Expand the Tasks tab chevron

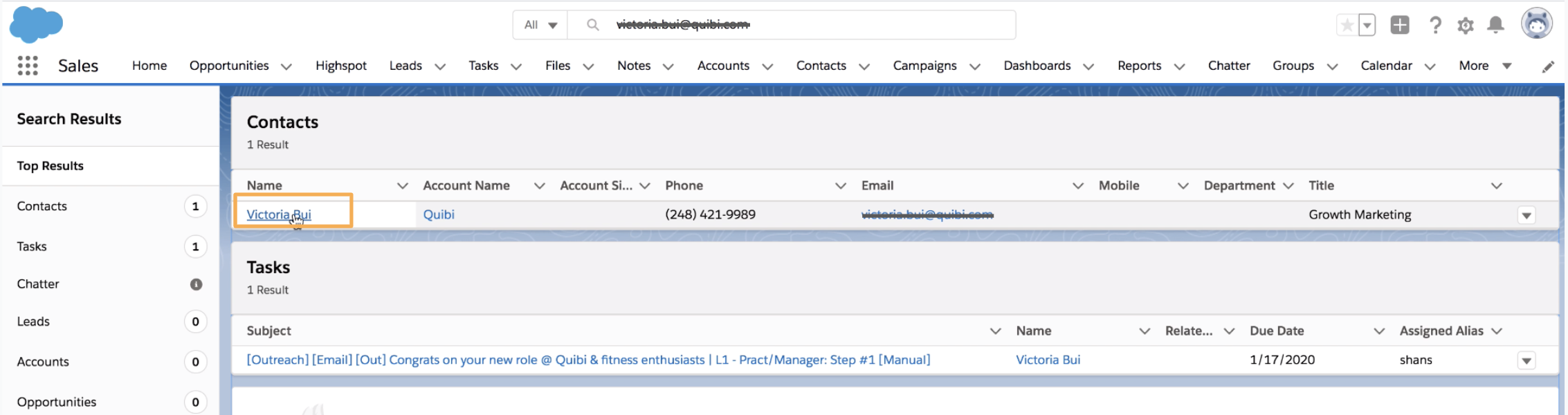516,66
